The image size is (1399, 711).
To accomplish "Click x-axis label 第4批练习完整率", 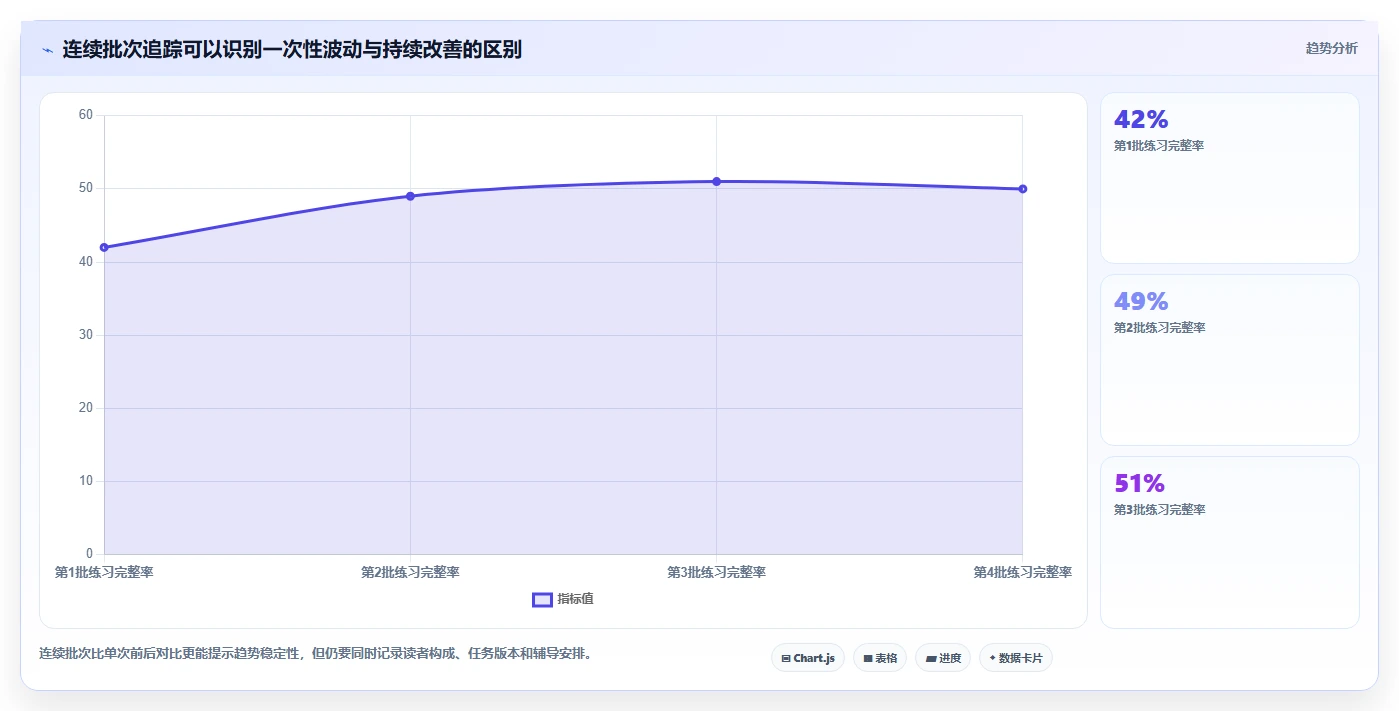I will (x=1022, y=572).
